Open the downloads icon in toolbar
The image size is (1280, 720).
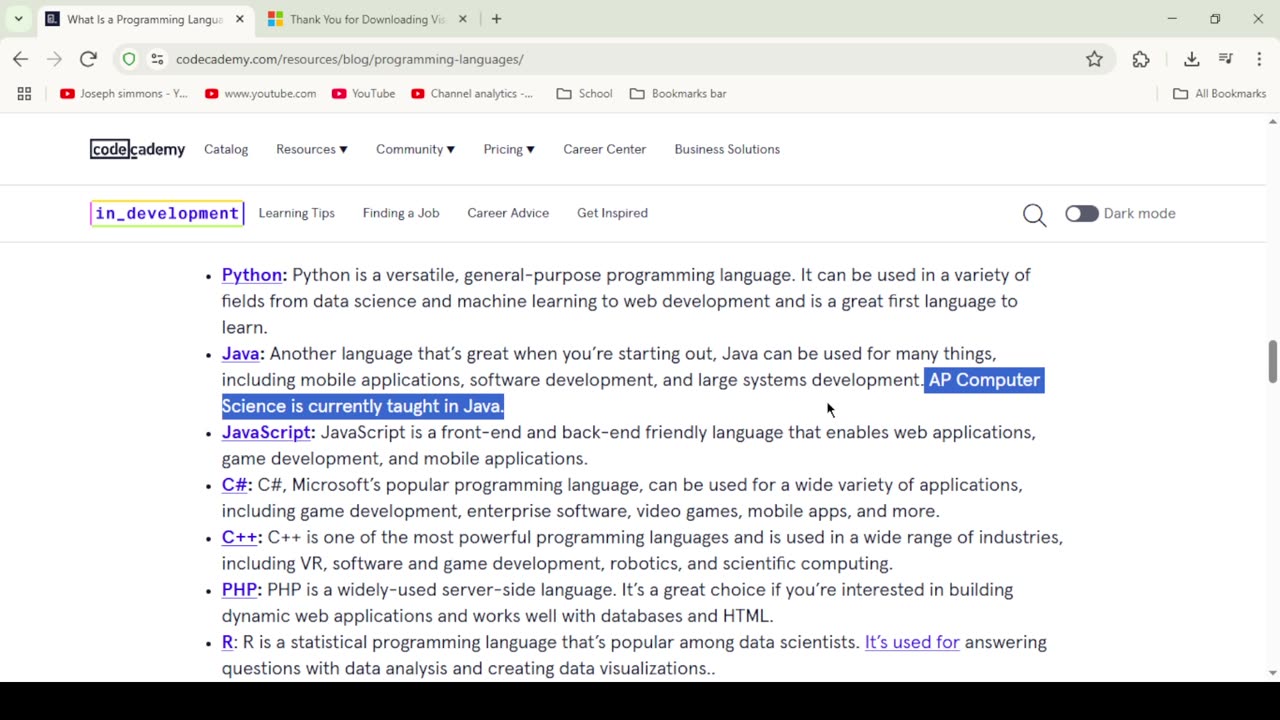pos(1192,59)
